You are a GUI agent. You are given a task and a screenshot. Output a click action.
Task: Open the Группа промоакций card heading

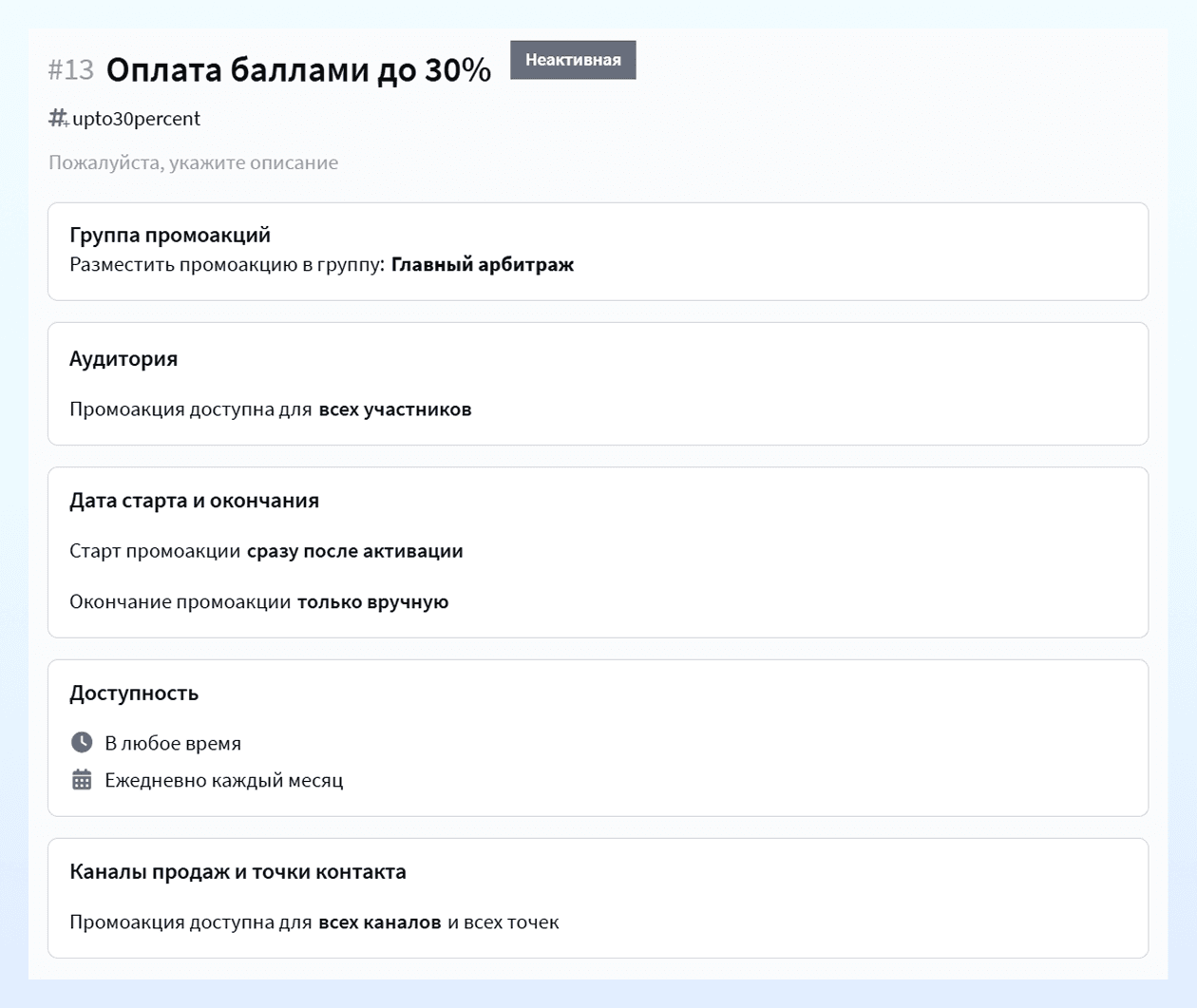[170, 235]
